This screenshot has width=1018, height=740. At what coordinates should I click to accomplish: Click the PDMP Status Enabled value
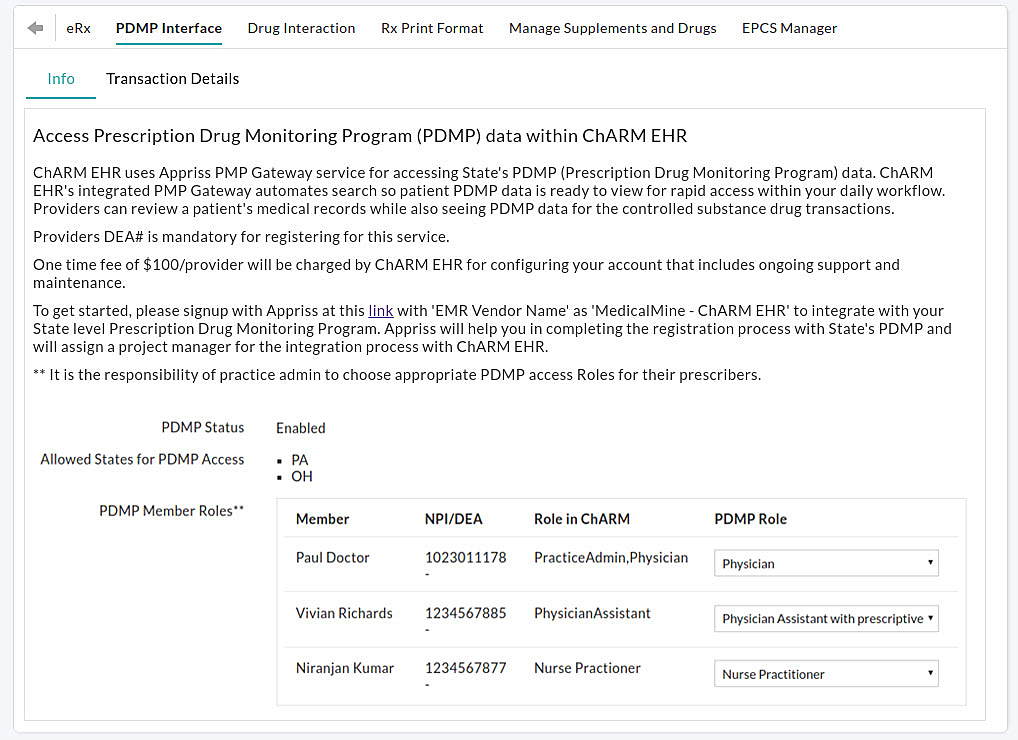(300, 428)
